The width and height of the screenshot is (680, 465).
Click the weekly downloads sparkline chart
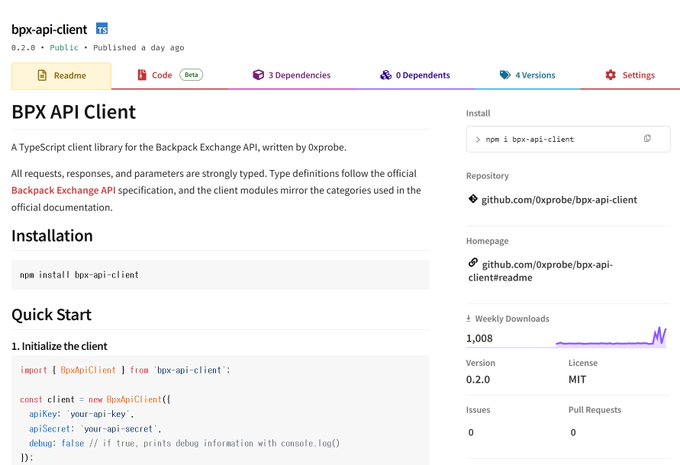(x=611, y=337)
